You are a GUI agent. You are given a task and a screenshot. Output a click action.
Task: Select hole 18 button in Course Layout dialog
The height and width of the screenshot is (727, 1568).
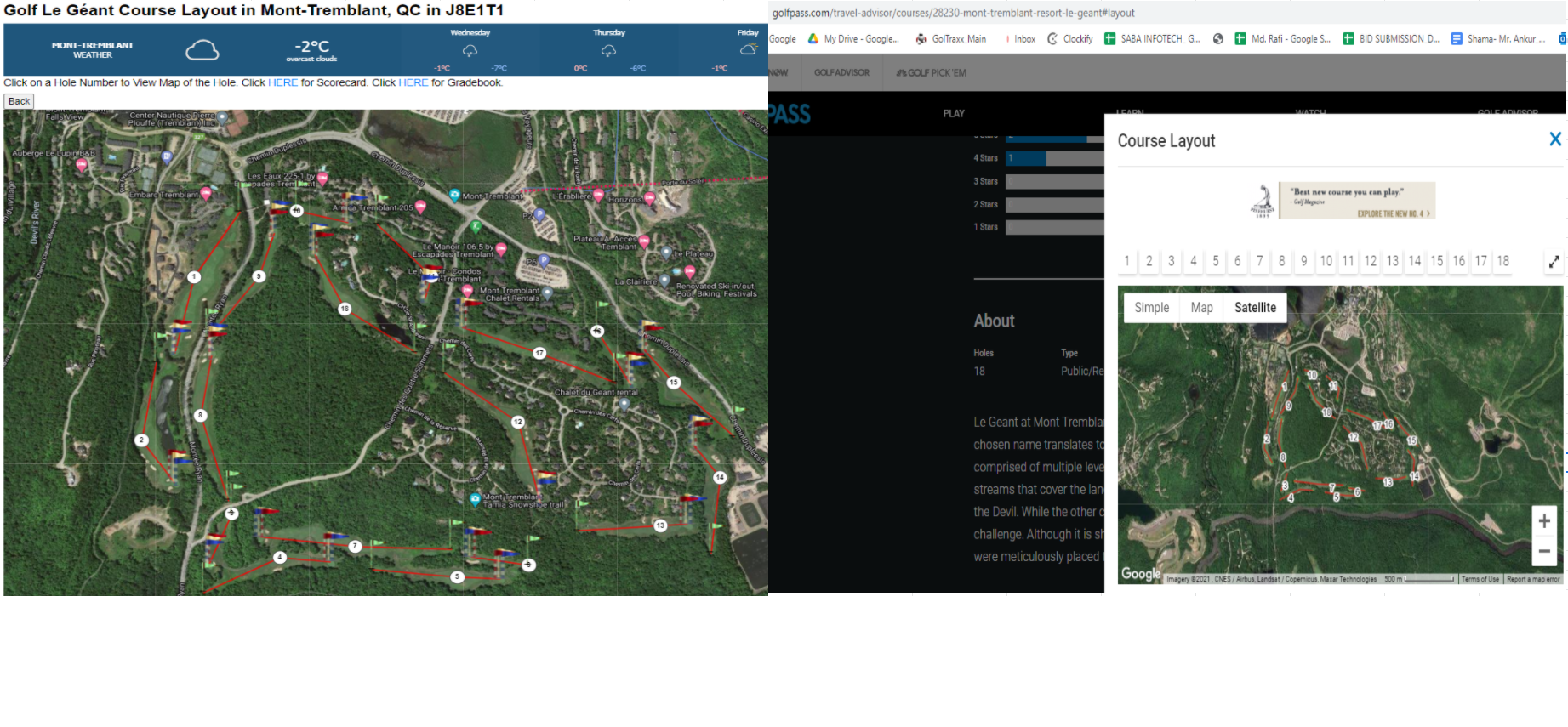(1503, 262)
